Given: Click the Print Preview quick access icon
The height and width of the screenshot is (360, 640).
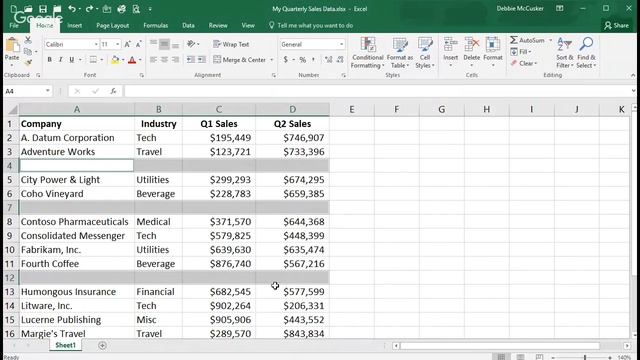Looking at the screenshot, I should click(136, 9).
